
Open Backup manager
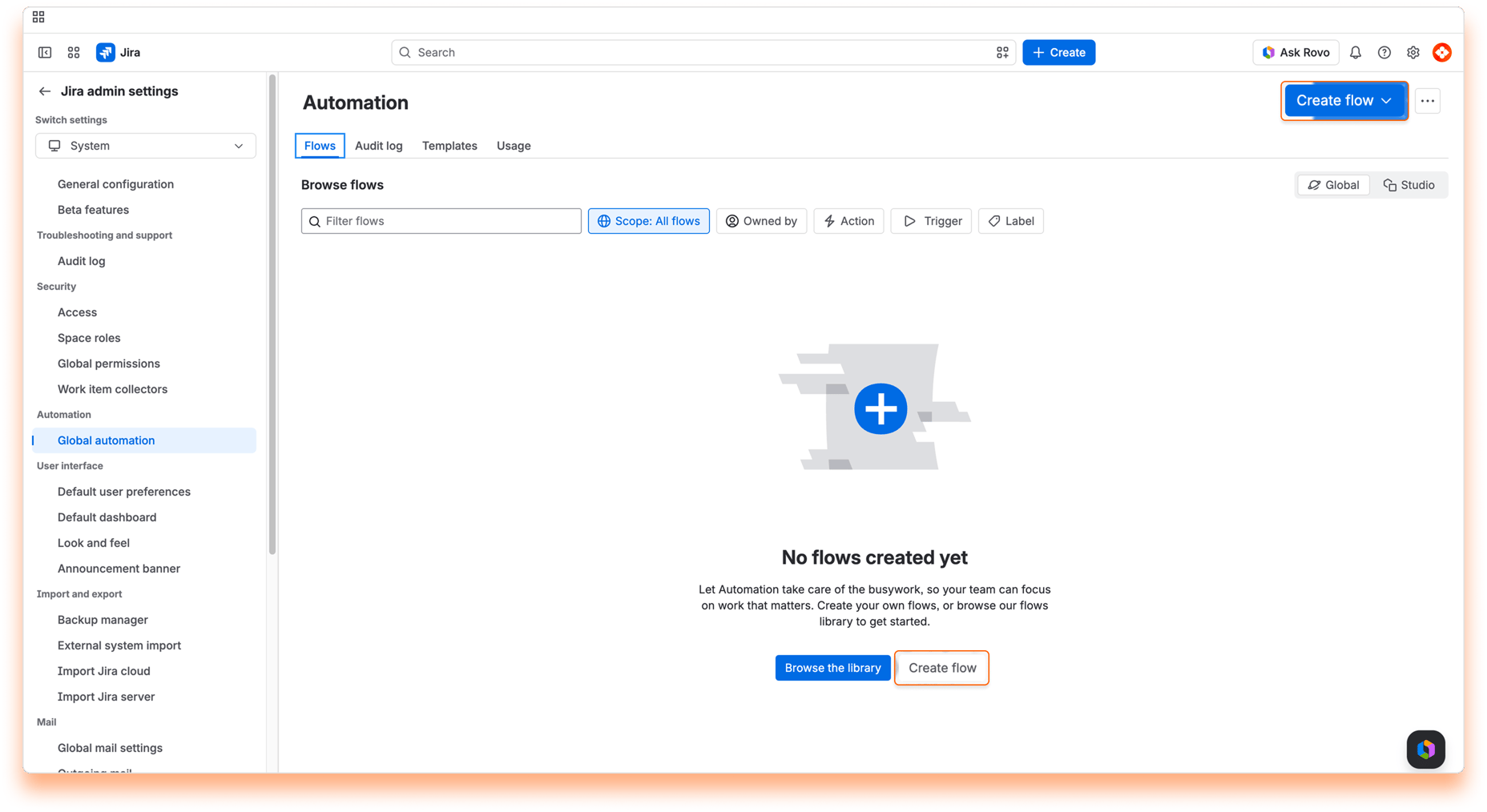tap(144, 620)
